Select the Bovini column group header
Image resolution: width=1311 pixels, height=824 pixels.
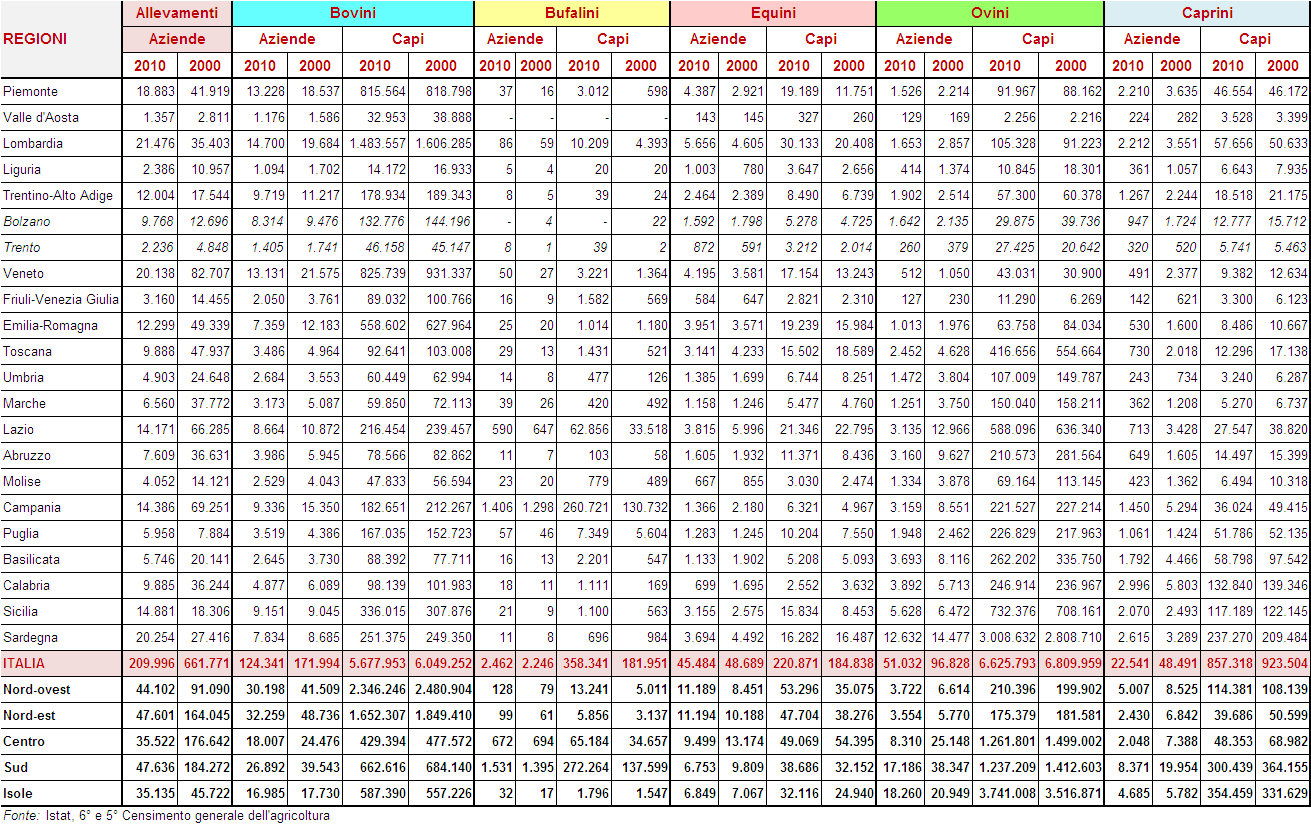pos(352,13)
